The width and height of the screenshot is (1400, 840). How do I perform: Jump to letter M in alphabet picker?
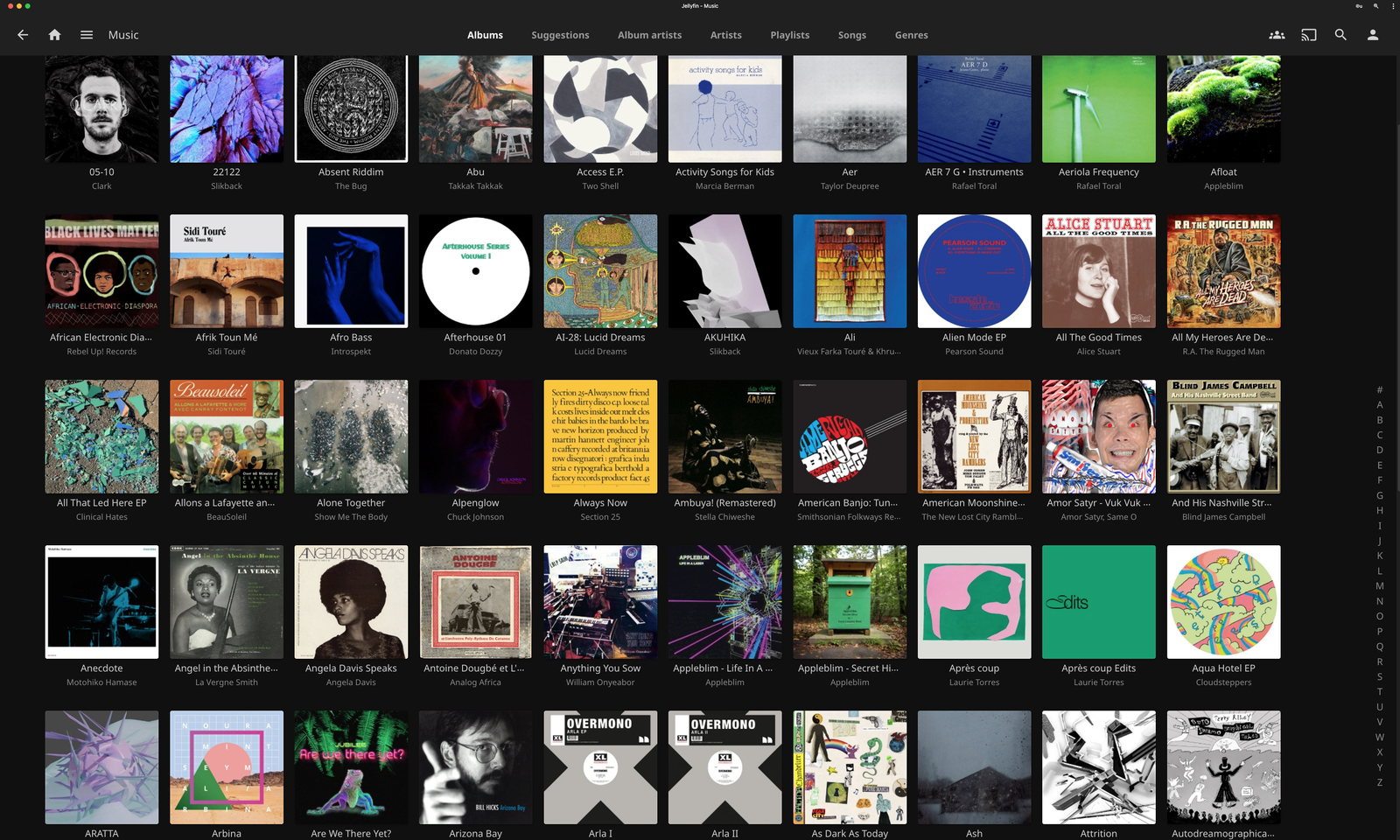1380,586
